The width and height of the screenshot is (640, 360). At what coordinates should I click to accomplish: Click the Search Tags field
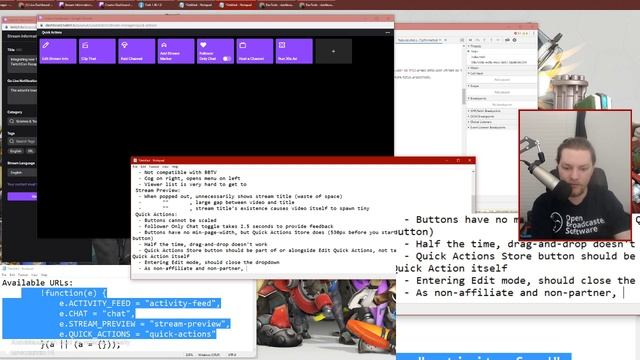[23, 141]
